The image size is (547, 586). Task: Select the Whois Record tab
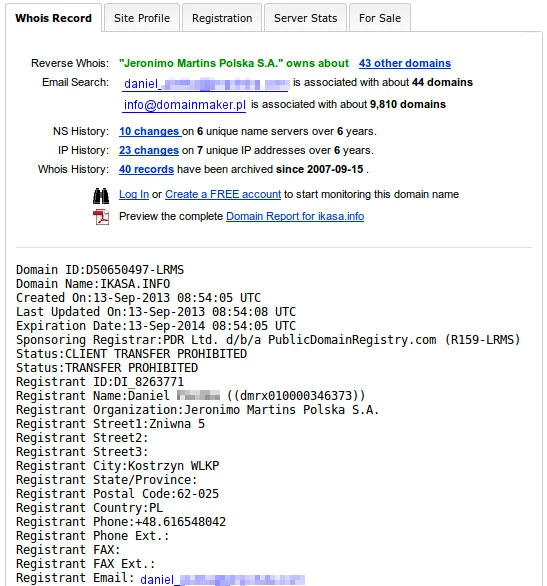(53, 18)
